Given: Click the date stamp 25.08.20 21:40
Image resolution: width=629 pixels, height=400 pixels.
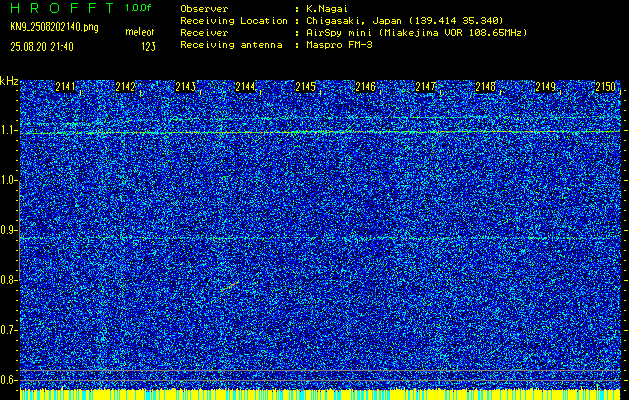Looking at the screenshot, I should click(x=42, y=47).
